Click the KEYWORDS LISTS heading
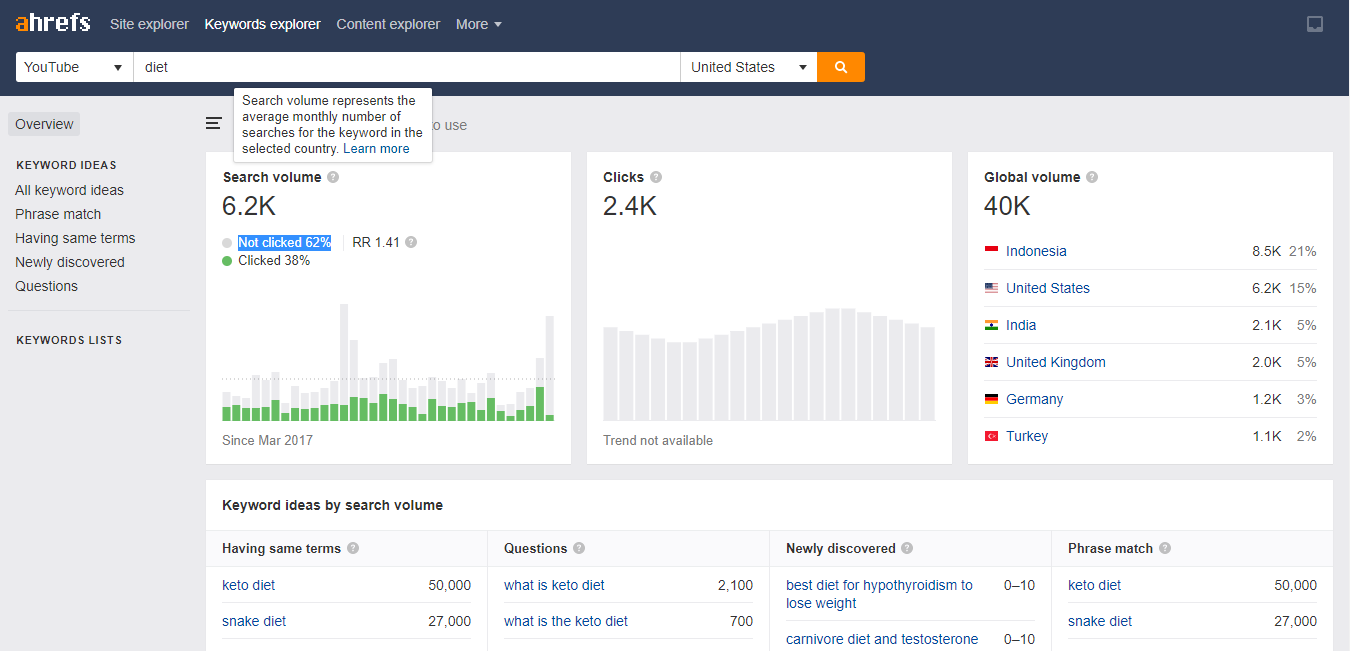Screen dimensions: 1350x651 point(69,340)
